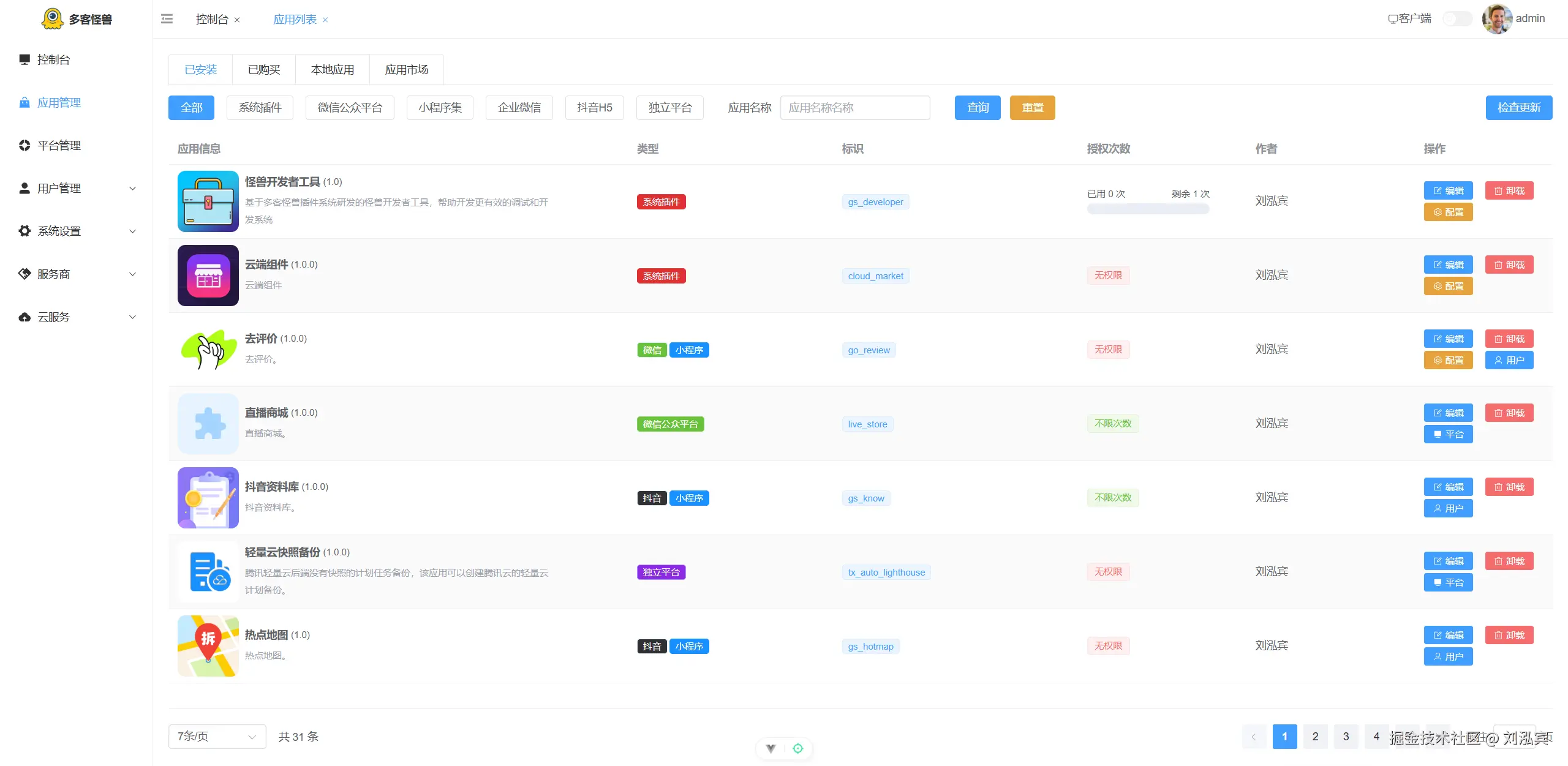Viewport: 1568px width, 766px height.
Task: Open the 怪兽开发者工具 app icon
Action: click(208, 201)
